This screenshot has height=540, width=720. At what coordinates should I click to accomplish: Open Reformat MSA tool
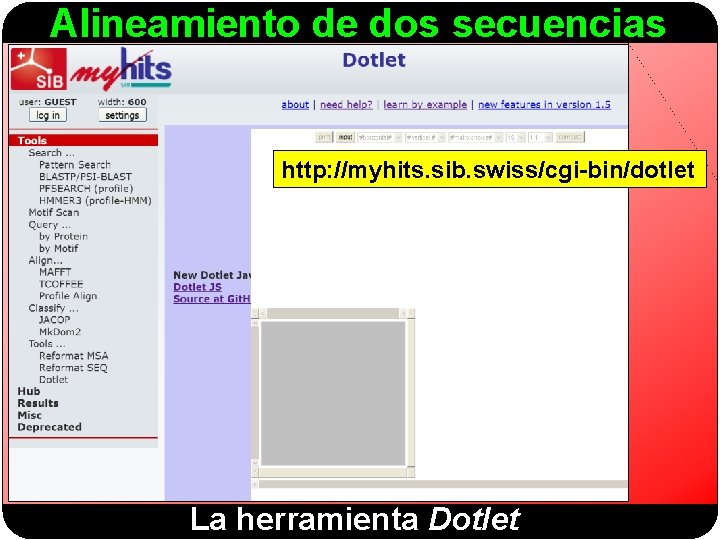74,355
